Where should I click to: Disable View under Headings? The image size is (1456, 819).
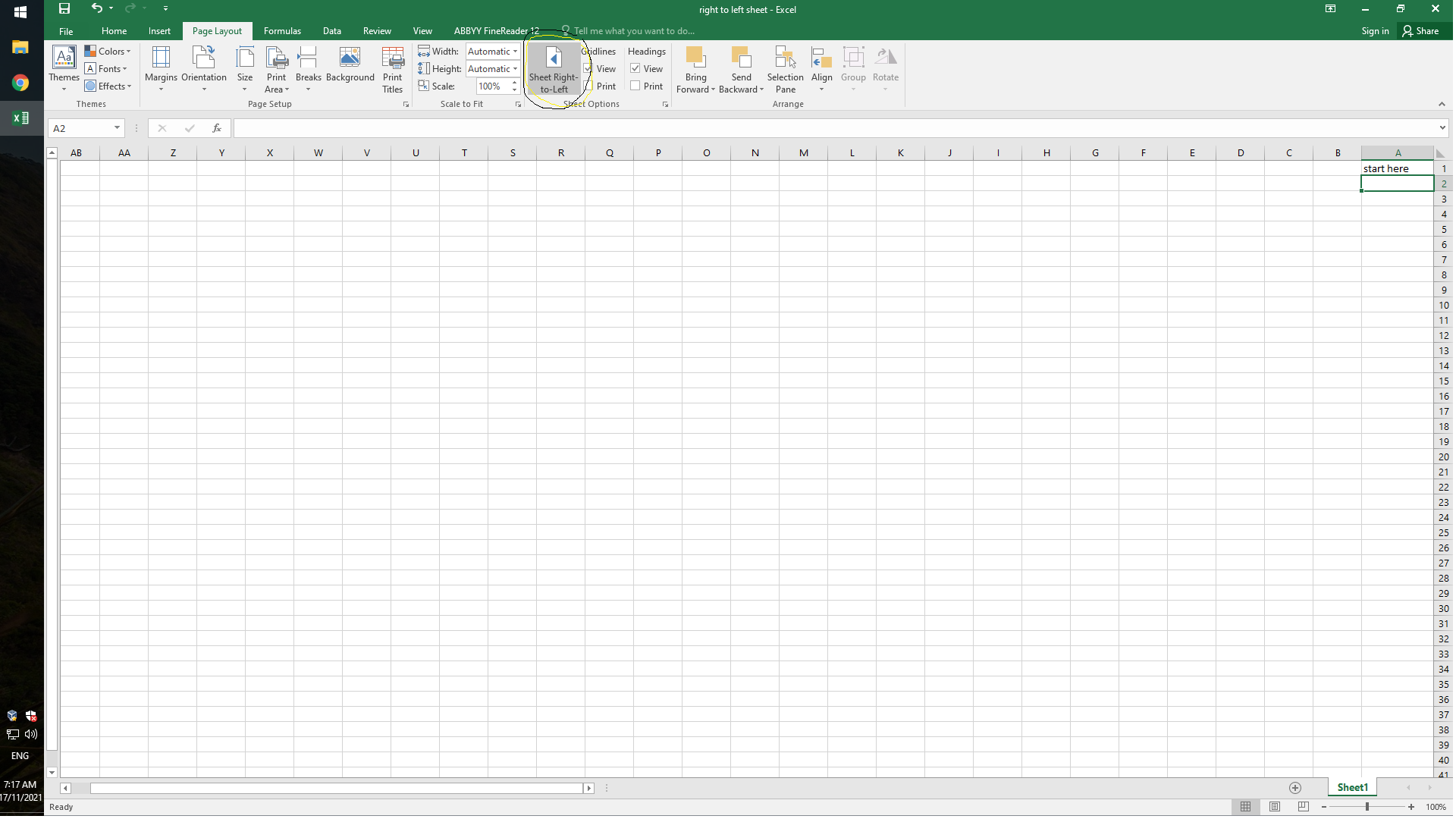coord(635,68)
